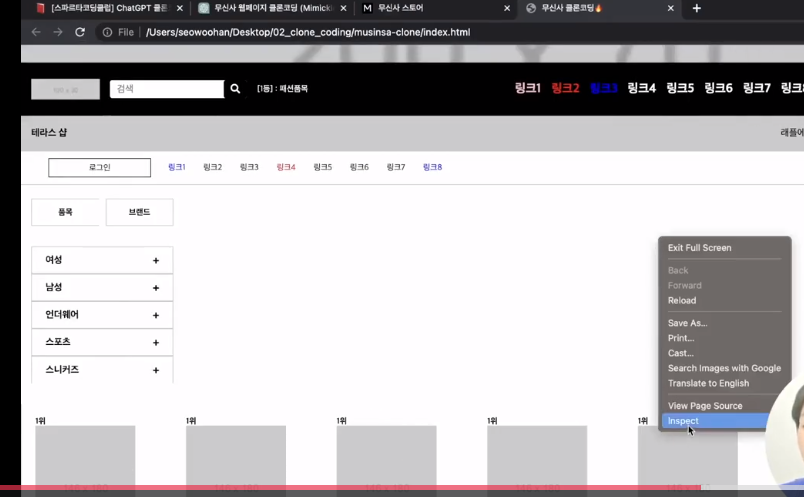Choose Print... in the context menu
The height and width of the screenshot is (497, 804).
pos(681,338)
